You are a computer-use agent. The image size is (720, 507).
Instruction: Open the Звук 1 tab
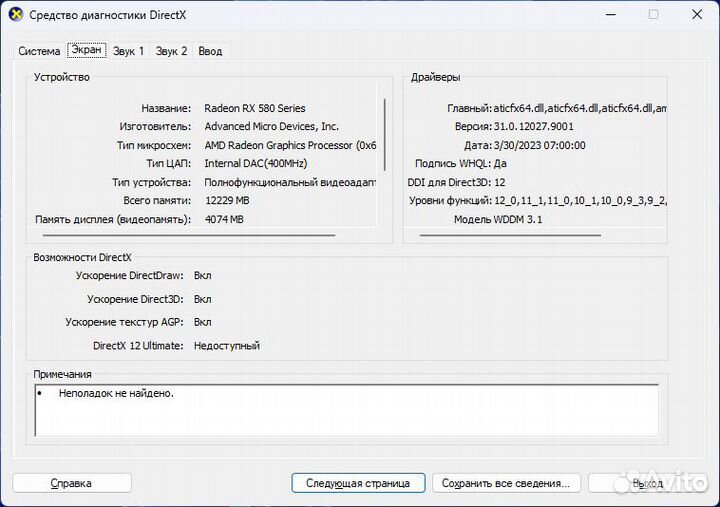tap(128, 51)
